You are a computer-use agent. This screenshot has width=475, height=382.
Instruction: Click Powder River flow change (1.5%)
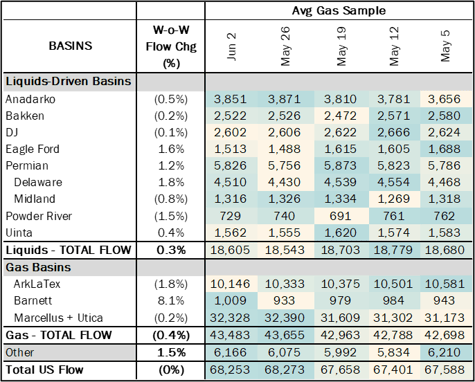click(171, 216)
